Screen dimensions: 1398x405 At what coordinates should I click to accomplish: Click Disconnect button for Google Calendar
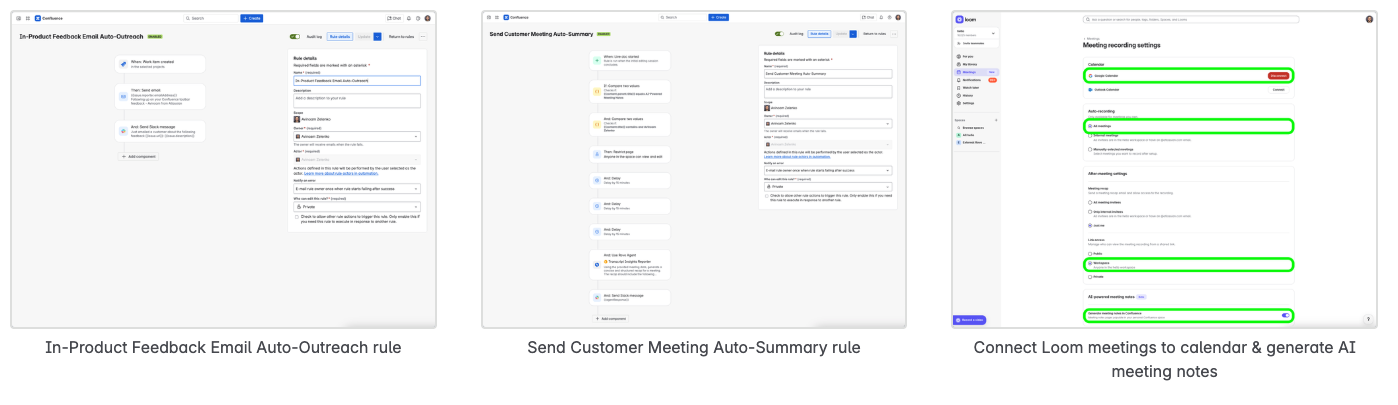1278,75
